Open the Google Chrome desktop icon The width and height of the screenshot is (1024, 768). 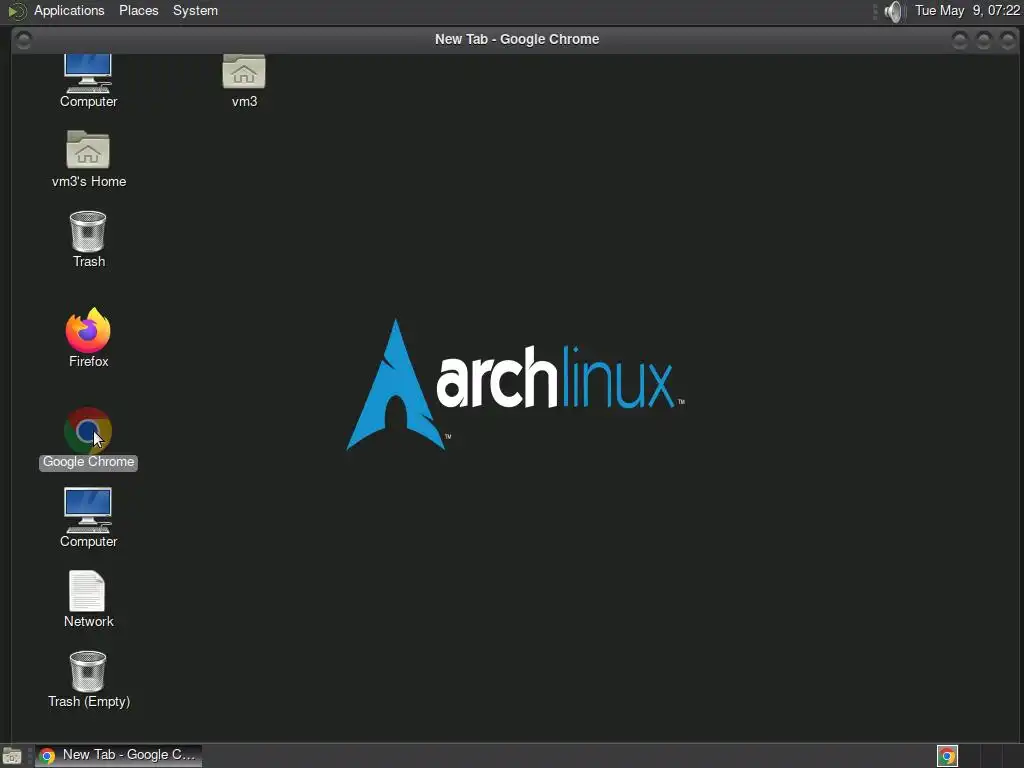(x=88, y=430)
